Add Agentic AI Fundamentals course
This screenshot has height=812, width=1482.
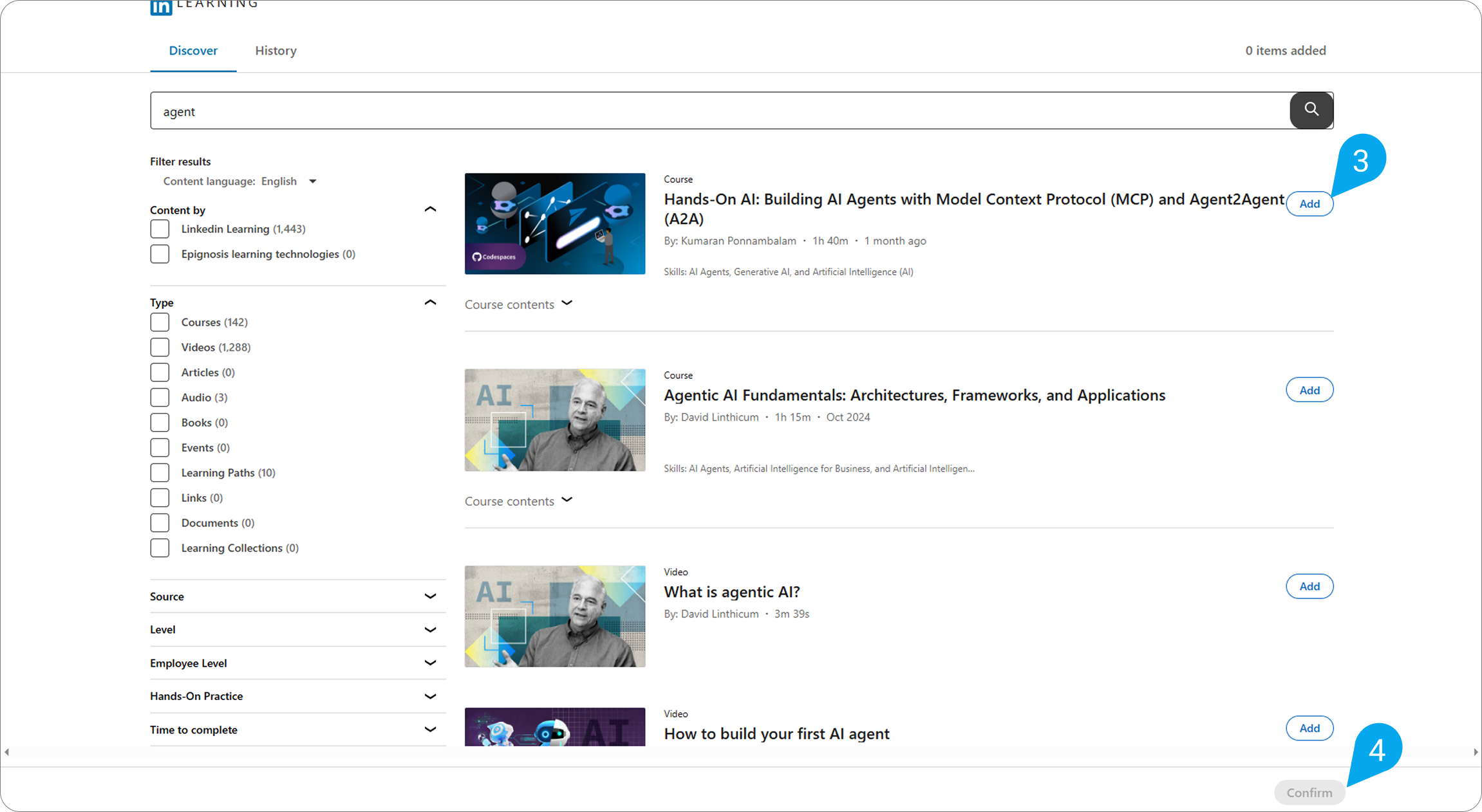pyautogui.click(x=1309, y=390)
